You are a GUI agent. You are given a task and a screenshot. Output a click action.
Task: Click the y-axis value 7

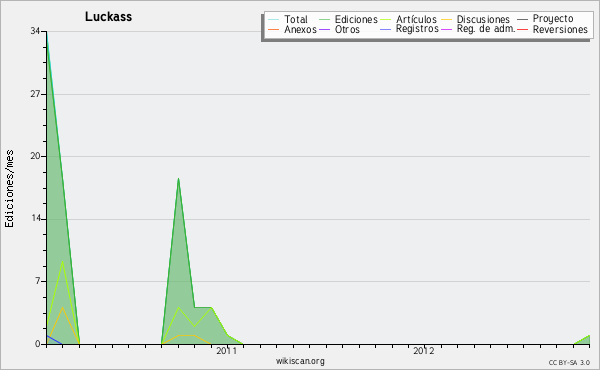point(38,281)
